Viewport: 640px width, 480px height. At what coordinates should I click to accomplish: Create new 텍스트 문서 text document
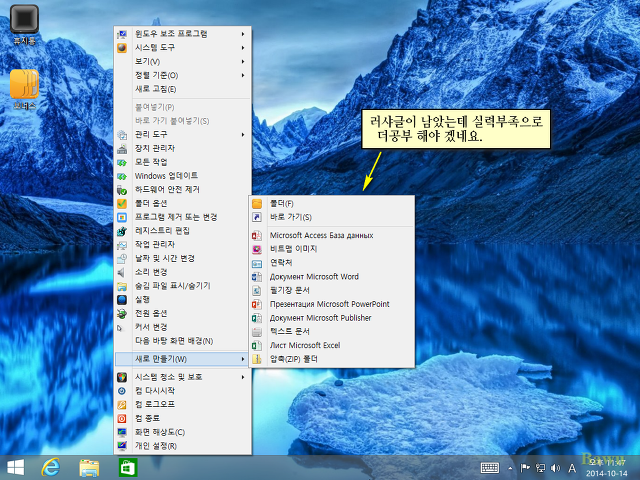332,331
